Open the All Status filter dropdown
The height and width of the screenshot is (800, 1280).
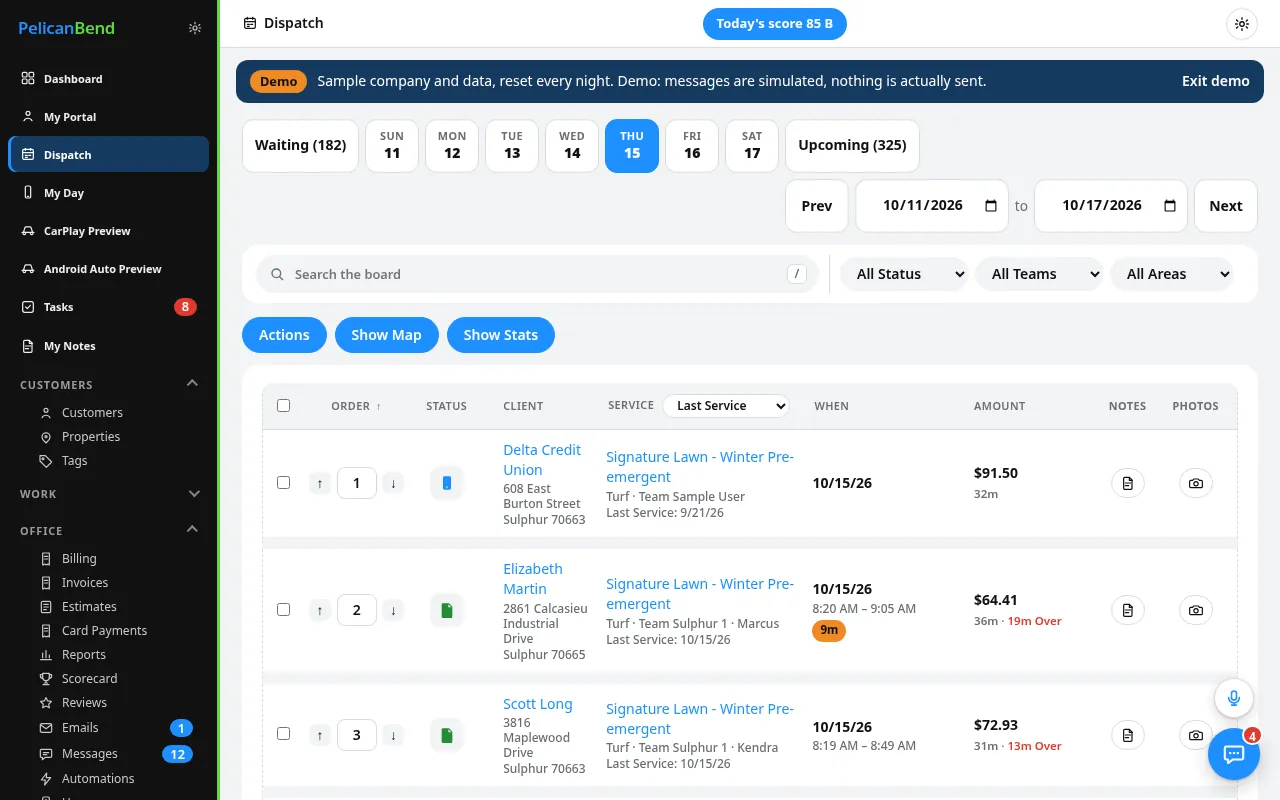(x=904, y=274)
